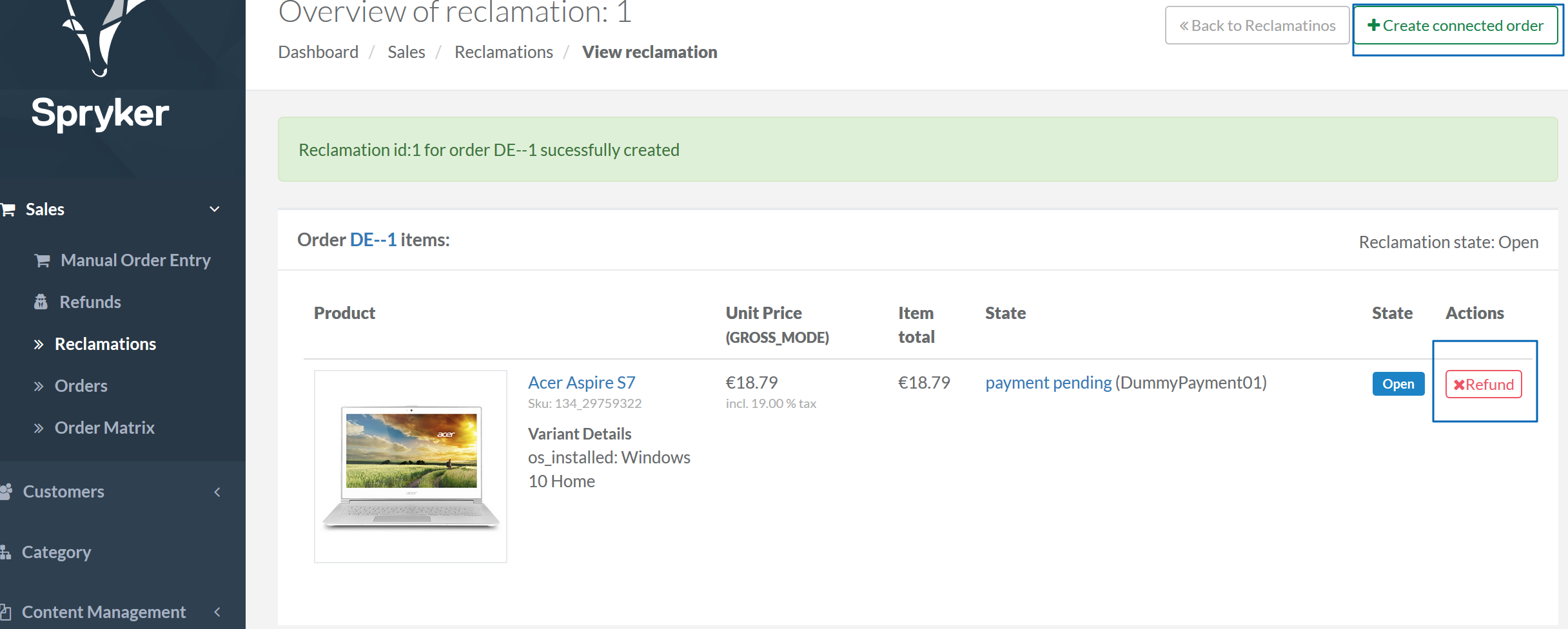Click the Sales shopping cart icon
The image size is (1568, 629).
click(x=8, y=209)
